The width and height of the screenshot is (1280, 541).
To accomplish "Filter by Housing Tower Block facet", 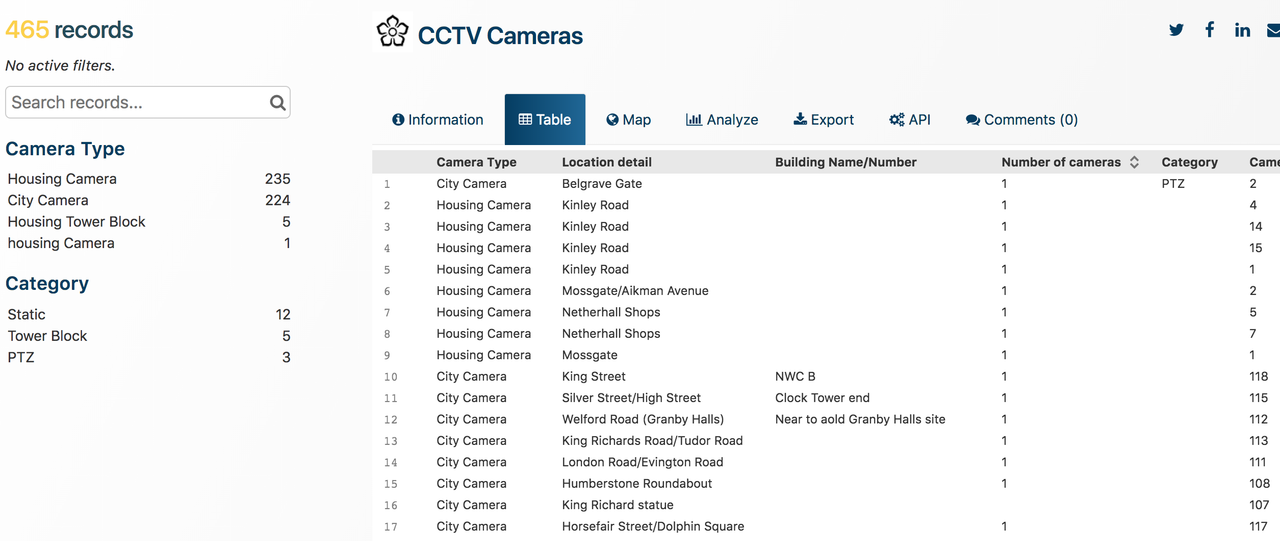I will (148, 222).
